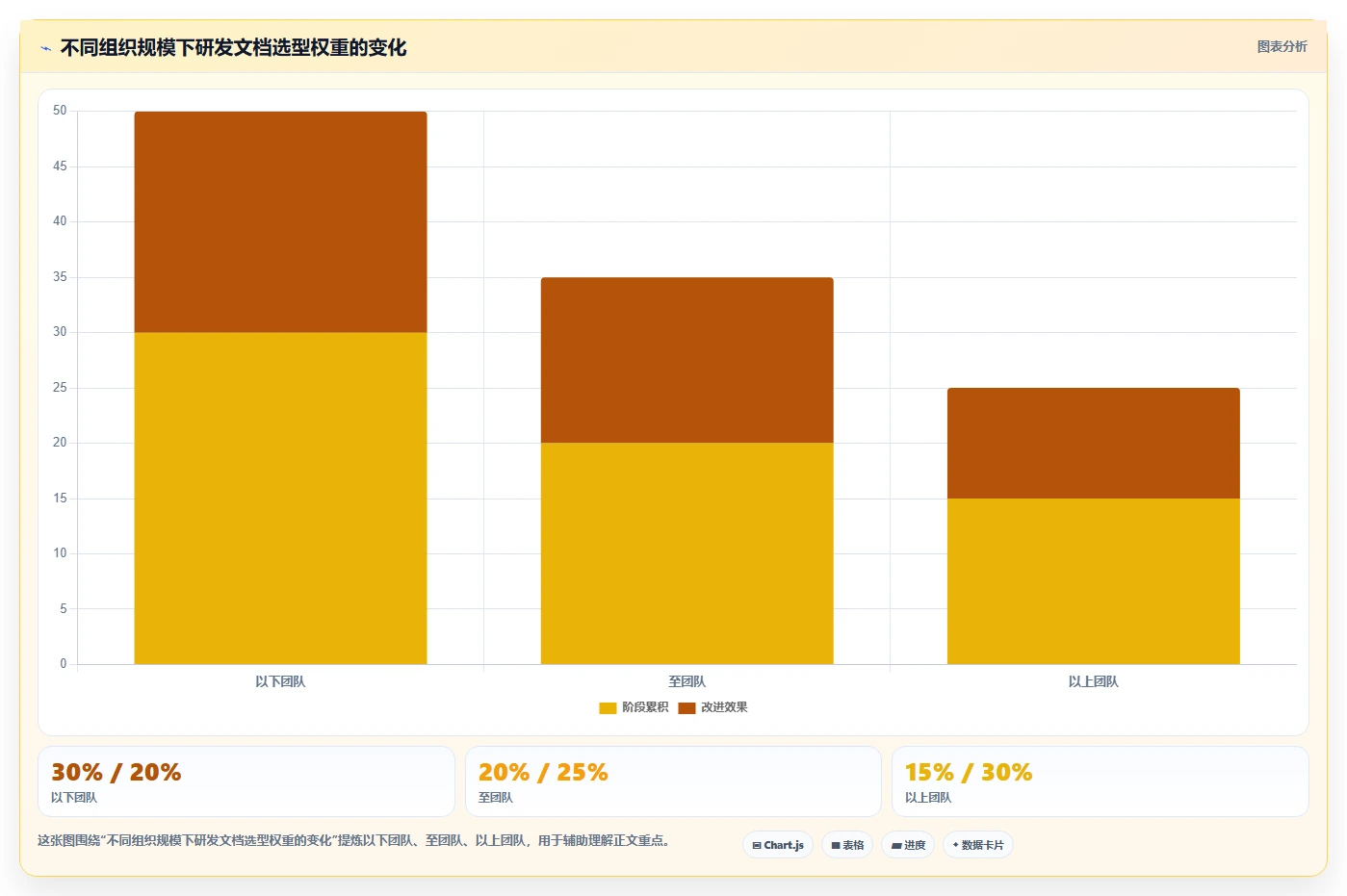Click the y-axis value 50
The height and width of the screenshot is (896, 1347).
60,111
